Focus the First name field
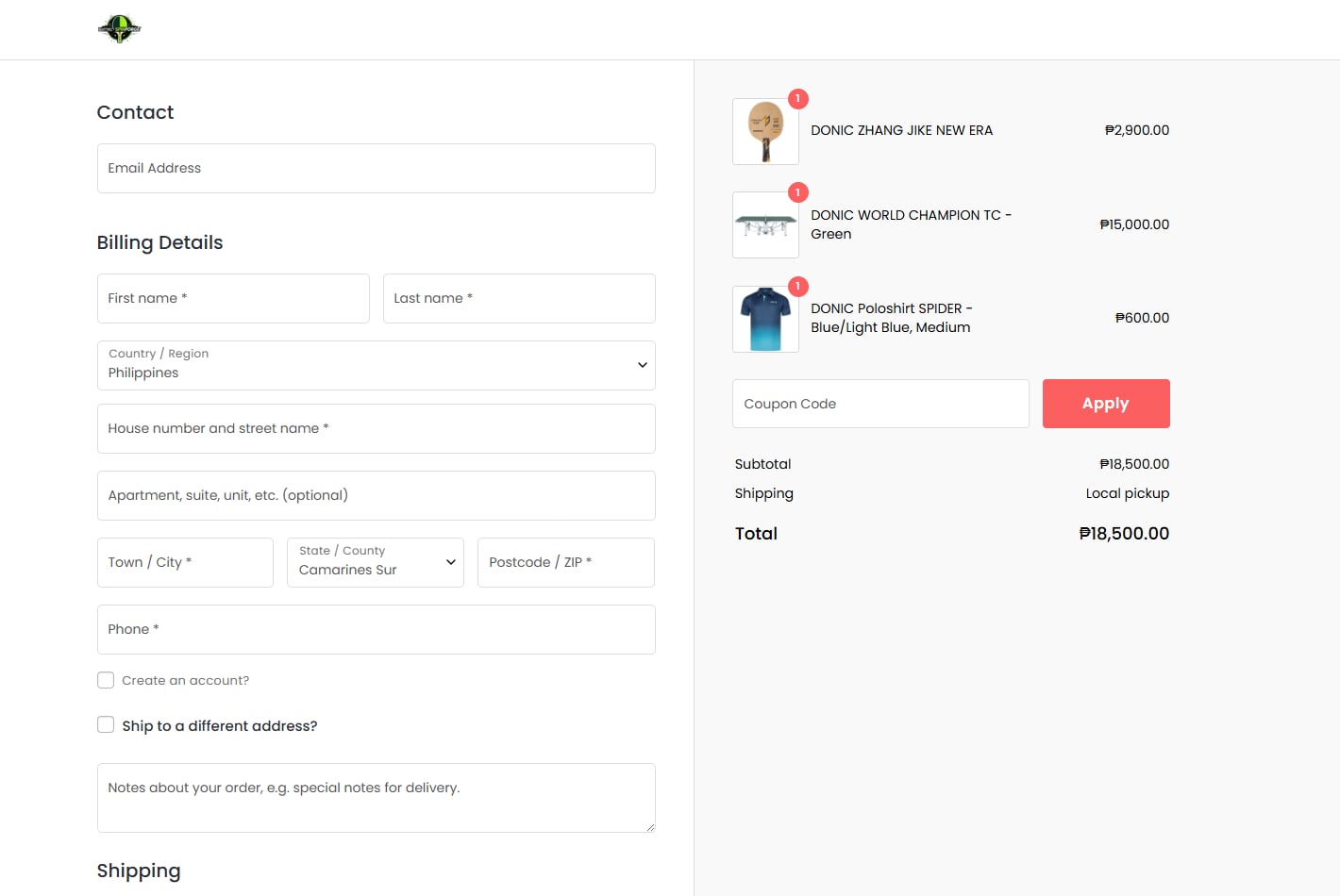 233,298
